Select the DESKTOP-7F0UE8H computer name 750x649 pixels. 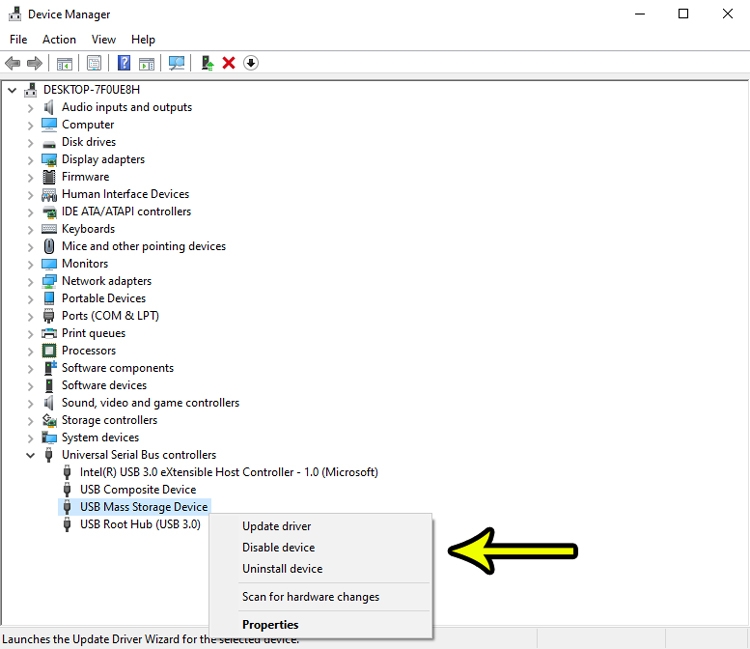(91, 90)
